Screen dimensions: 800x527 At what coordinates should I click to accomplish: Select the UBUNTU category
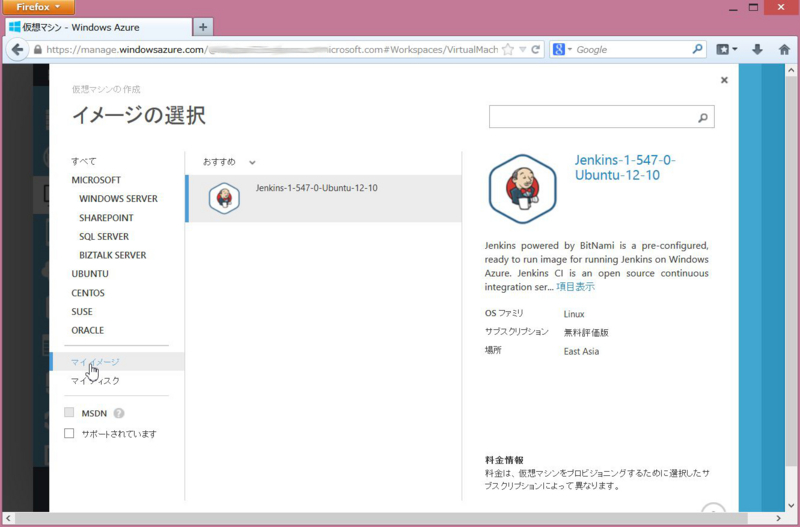click(x=90, y=274)
